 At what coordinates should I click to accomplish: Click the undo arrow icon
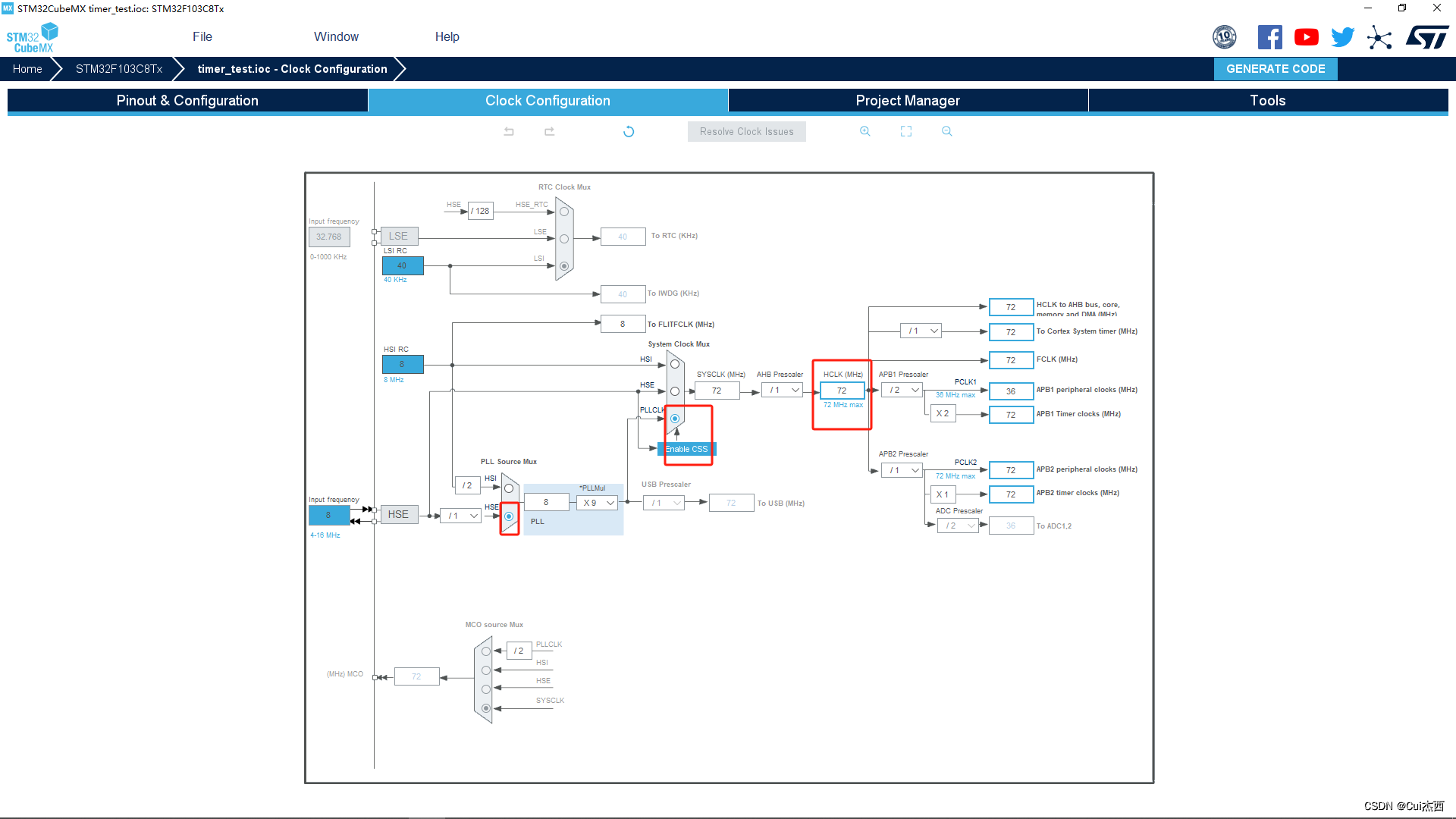click(510, 131)
